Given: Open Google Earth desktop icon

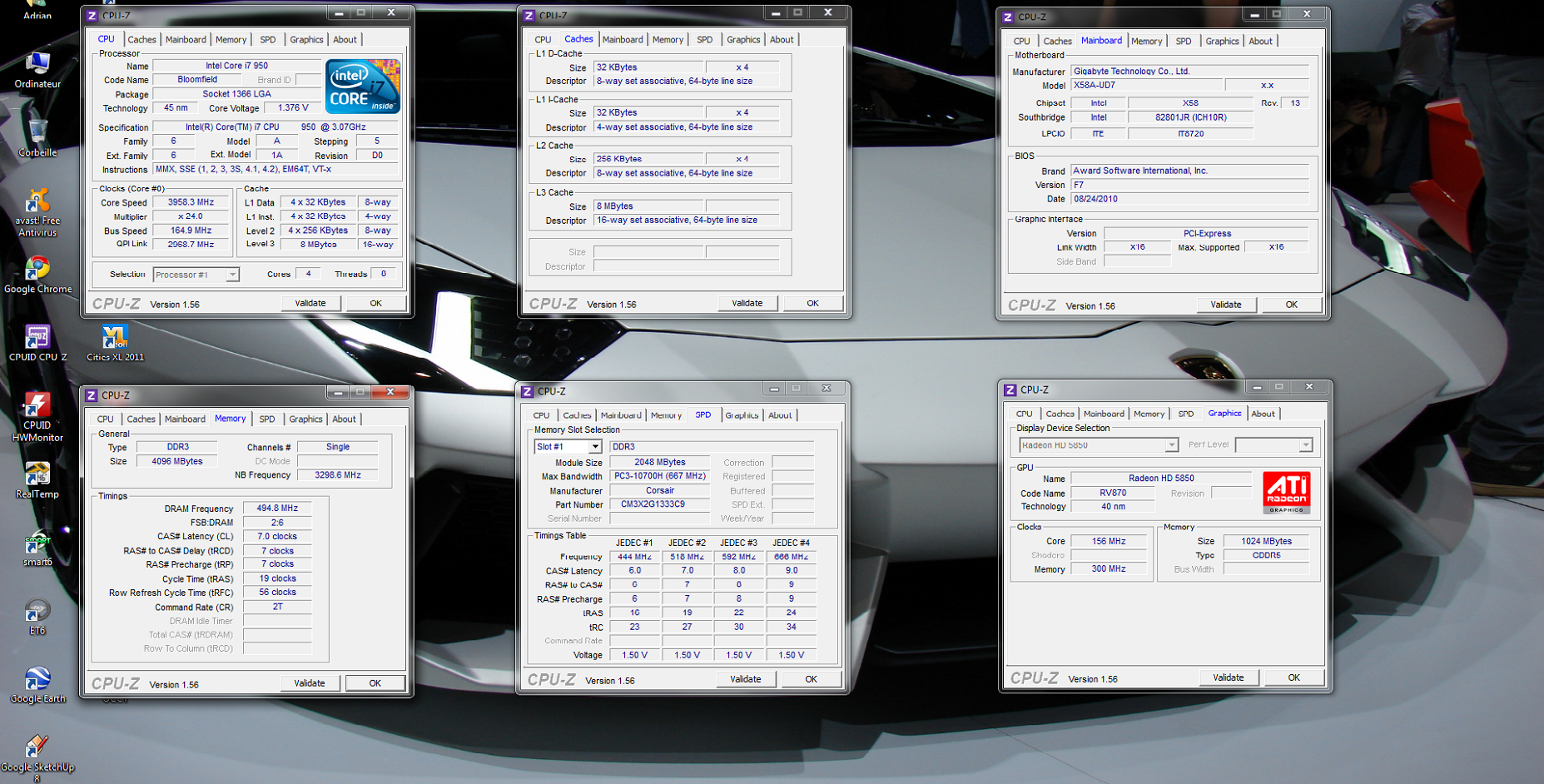Looking at the screenshot, I should tap(37, 679).
